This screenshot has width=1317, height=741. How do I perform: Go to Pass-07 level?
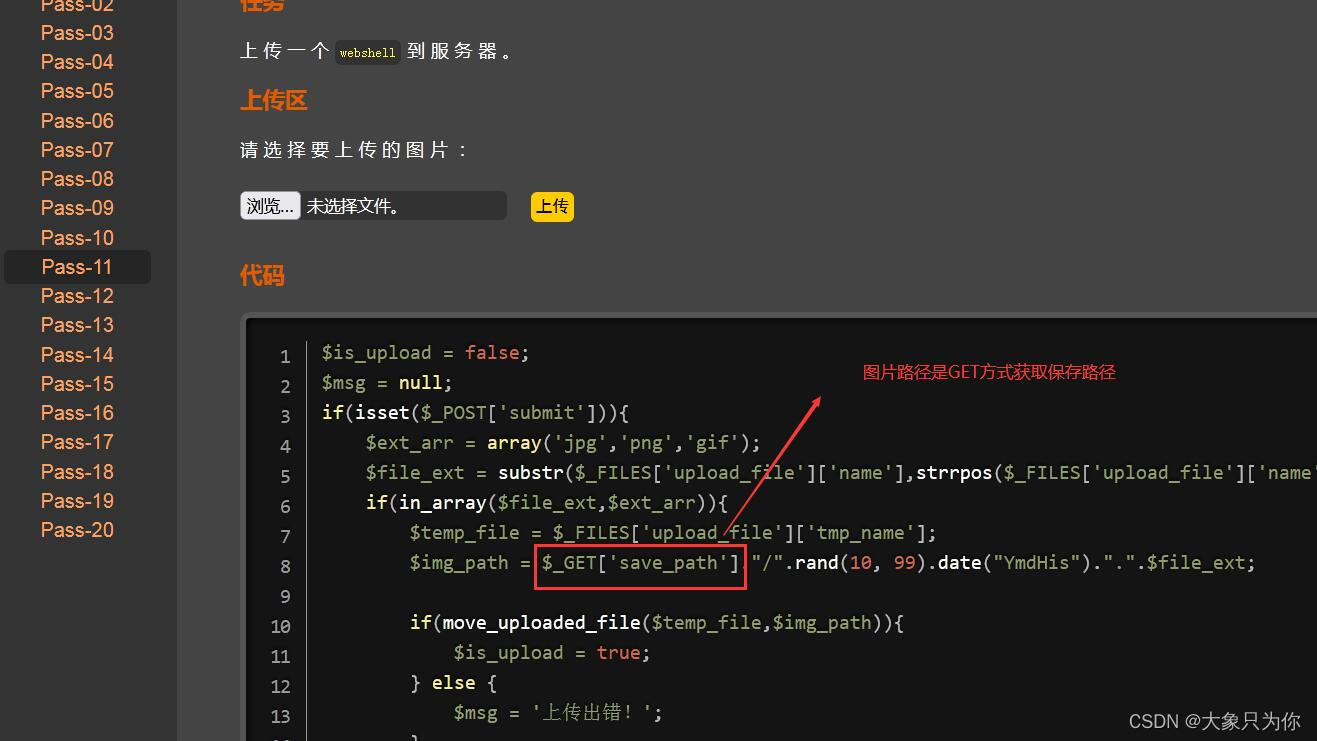(x=77, y=150)
